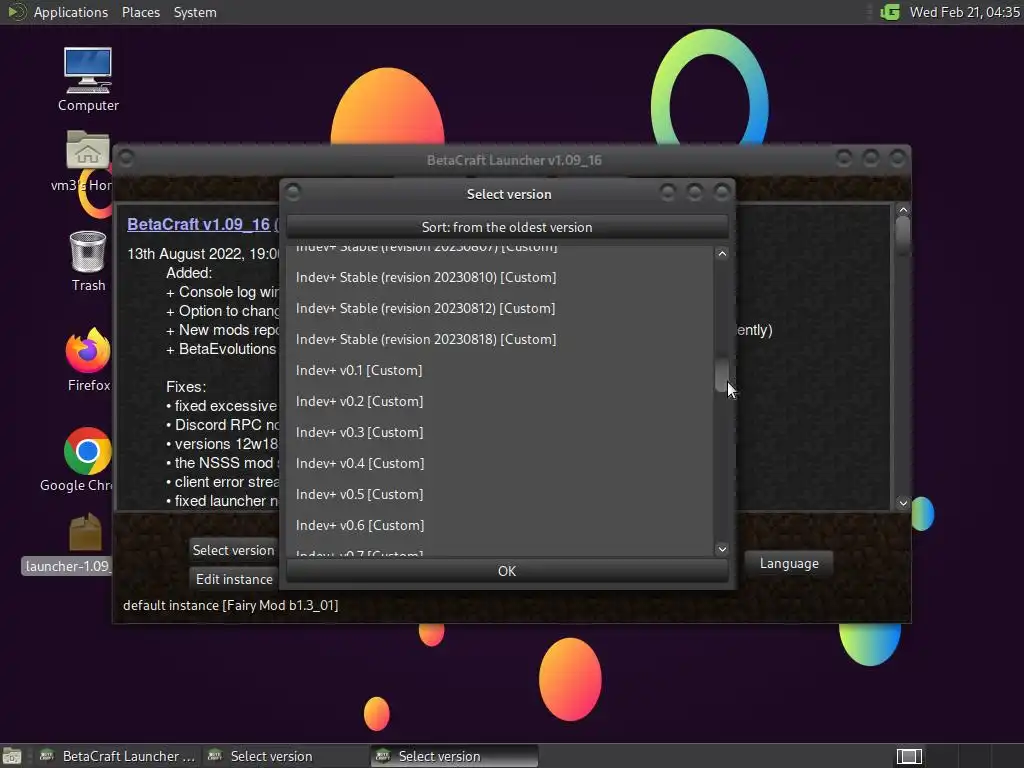This screenshot has width=1024, height=768.
Task: Click the workspace switcher icon in bottom panel
Action: click(909, 756)
